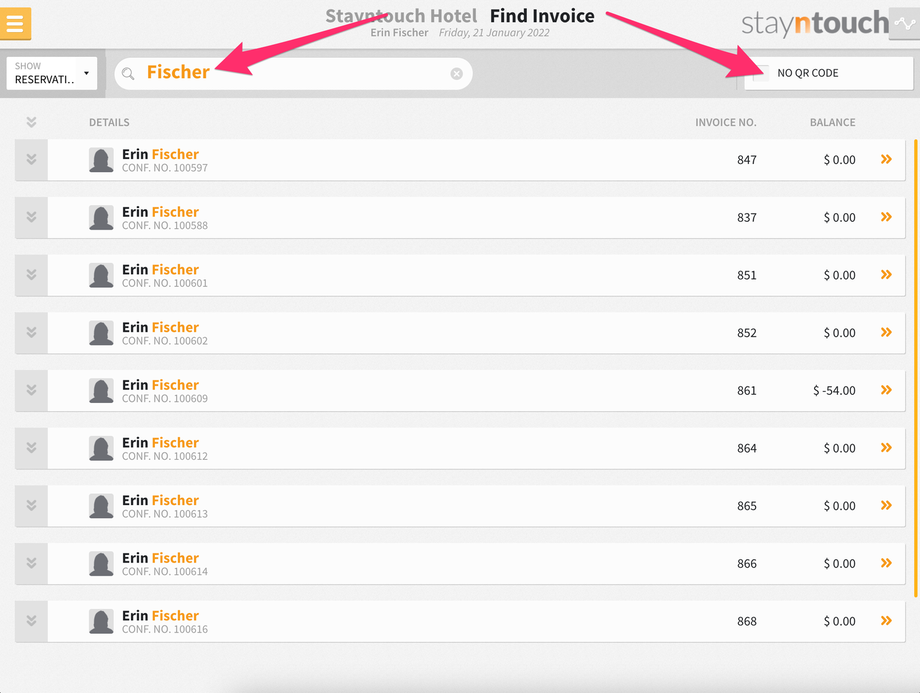Open invoice 851 via orange arrow
Image resolution: width=920 pixels, height=693 pixels.
tap(886, 274)
